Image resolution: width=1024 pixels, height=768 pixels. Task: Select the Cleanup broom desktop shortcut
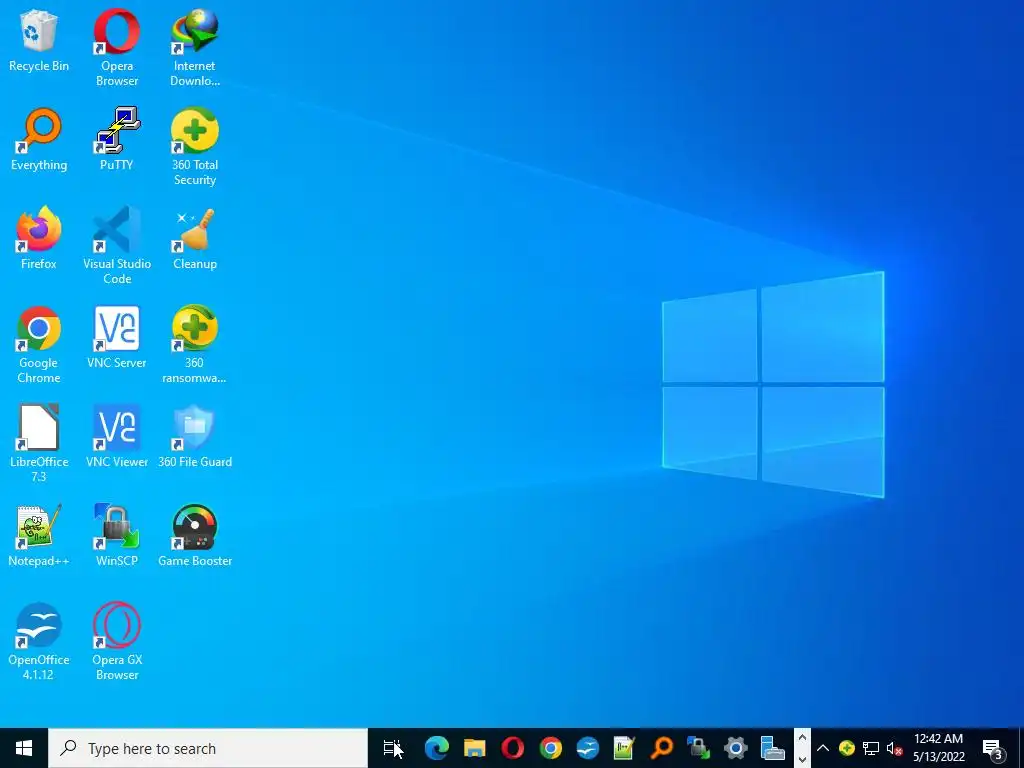pyautogui.click(x=195, y=238)
